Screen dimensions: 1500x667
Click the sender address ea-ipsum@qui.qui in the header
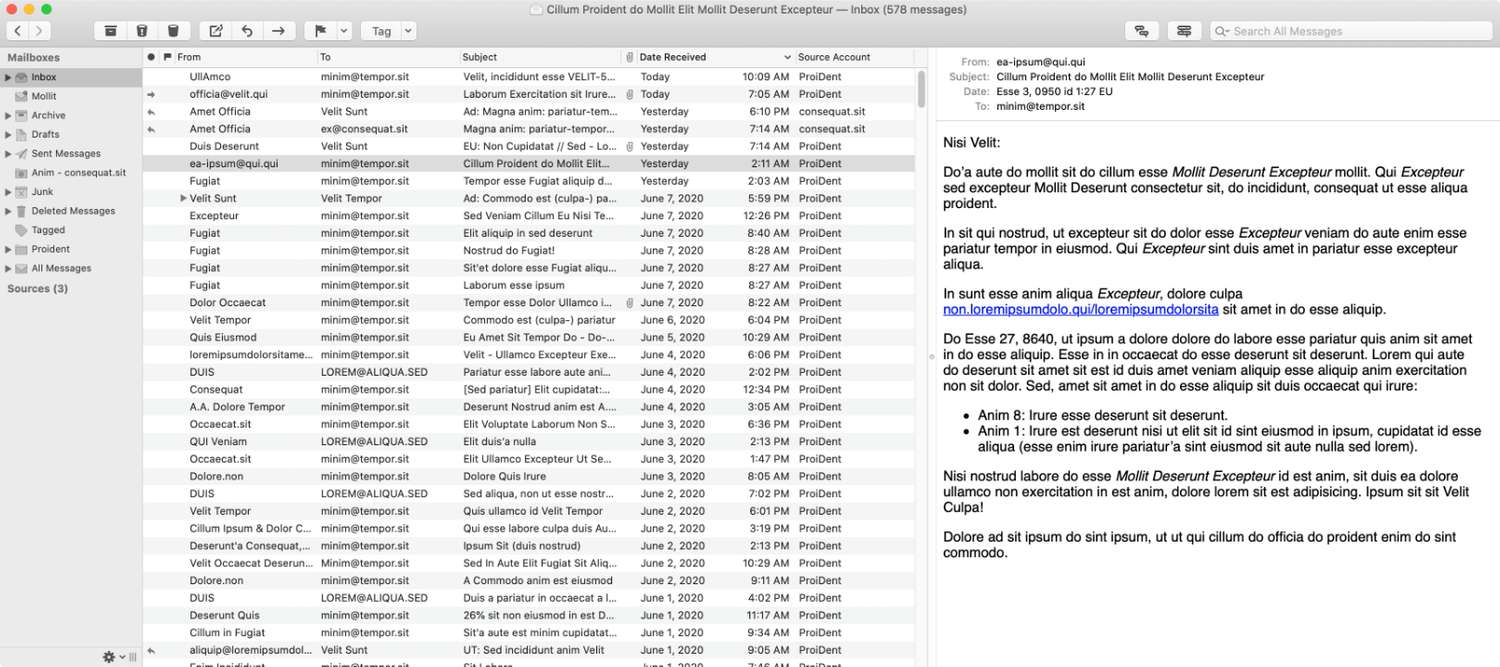click(1041, 62)
